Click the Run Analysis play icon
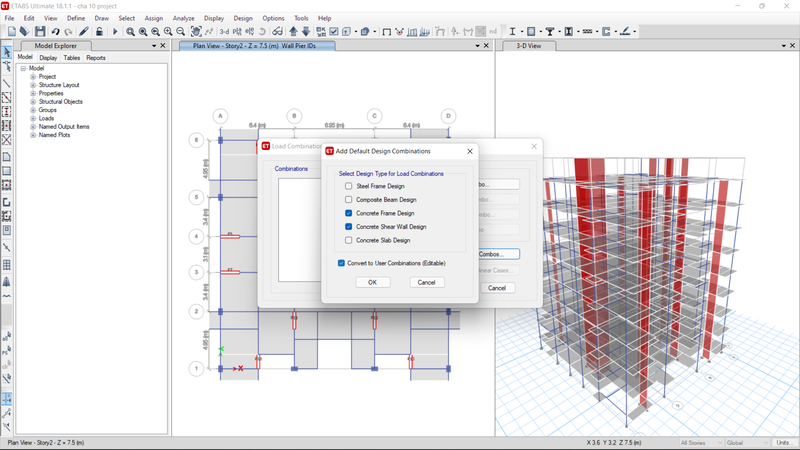This screenshot has width=800, height=450. 115,32
